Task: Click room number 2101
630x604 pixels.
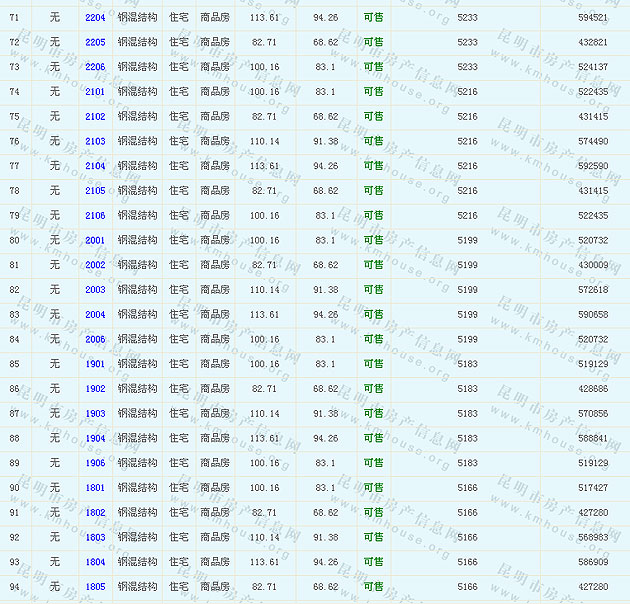Action: (x=95, y=92)
